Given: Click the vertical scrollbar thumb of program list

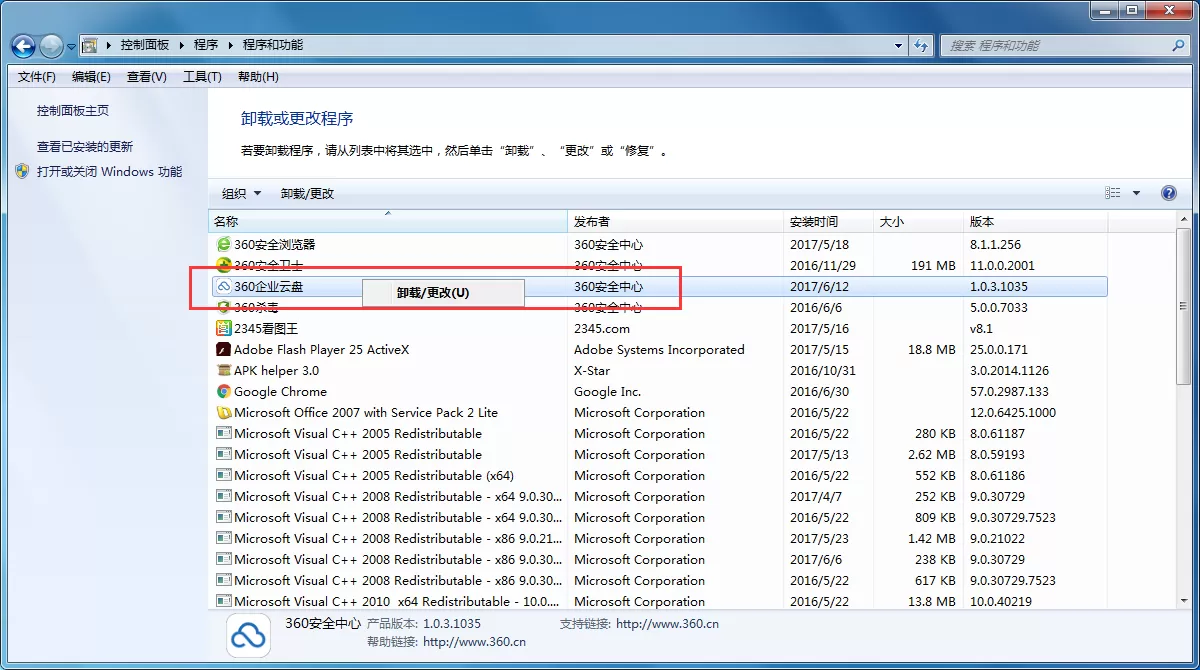Looking at the screenshot, I should [1184, 307].
